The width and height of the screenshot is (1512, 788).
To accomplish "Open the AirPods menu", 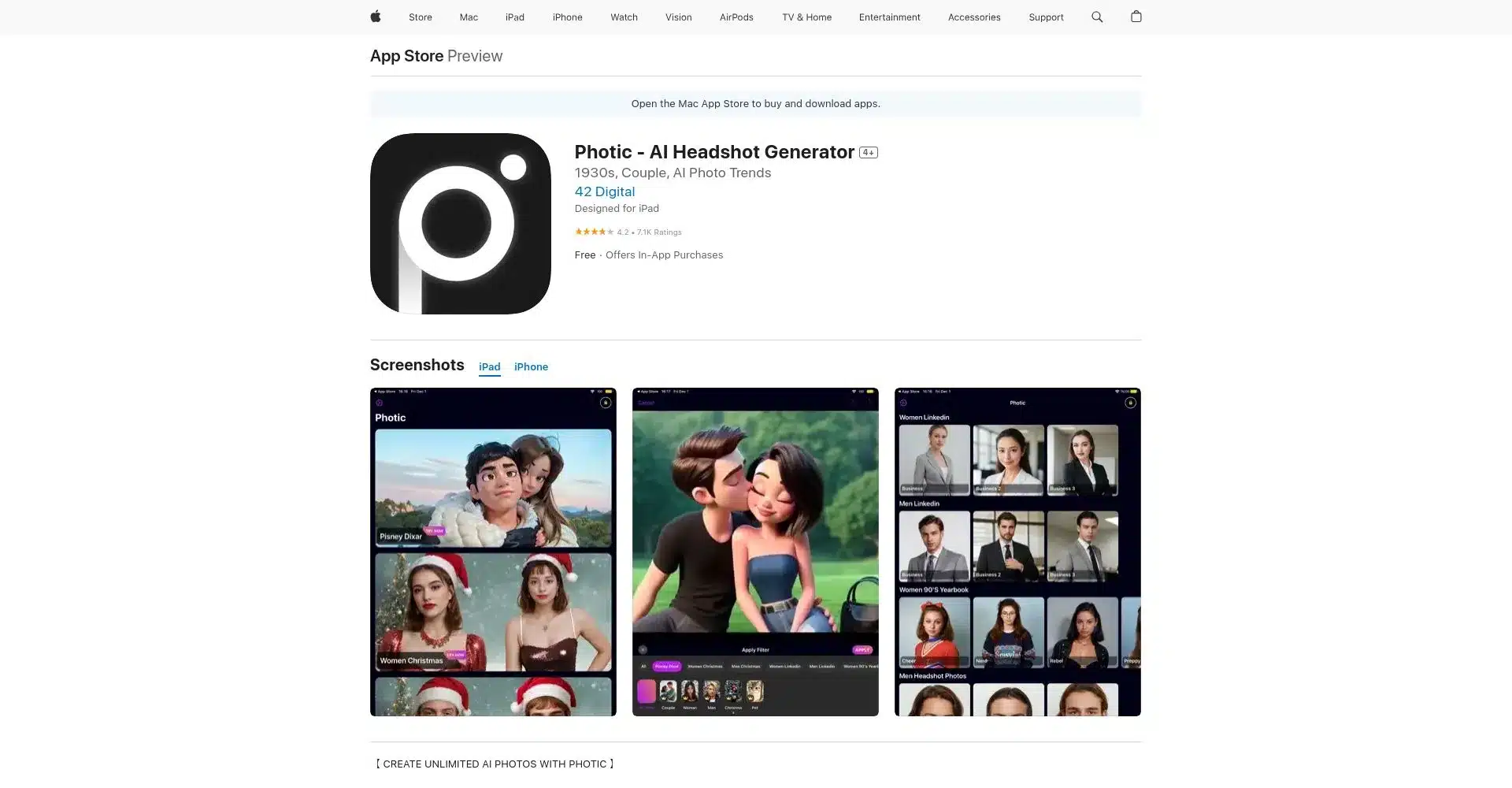I will pos(736,17).
